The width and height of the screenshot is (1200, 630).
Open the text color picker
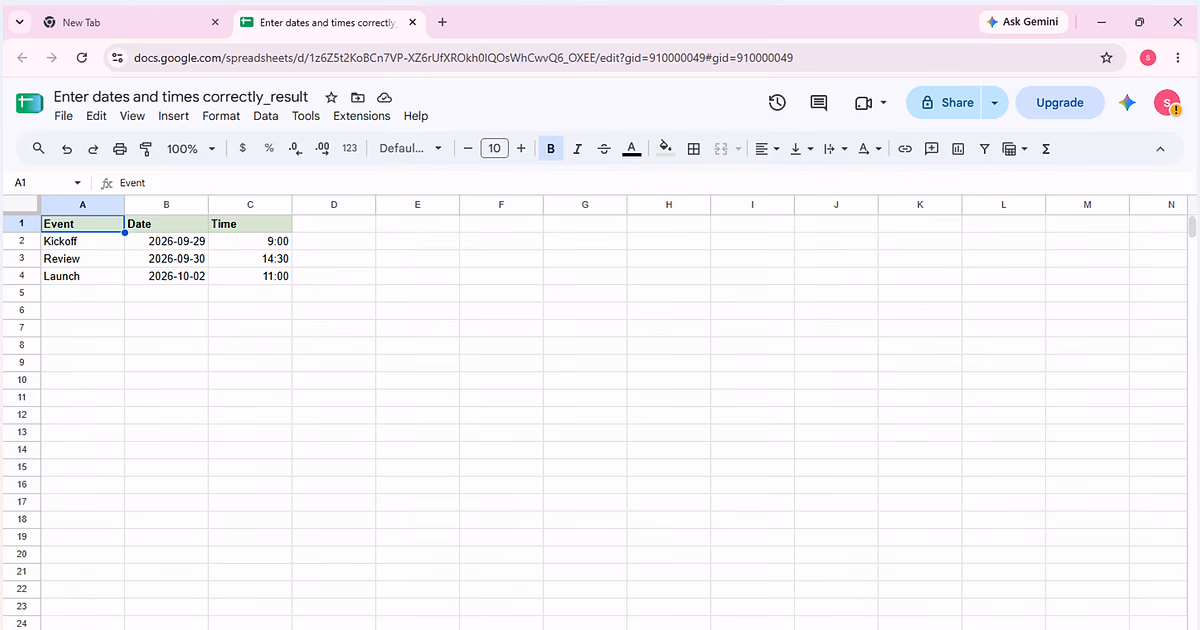631,148
